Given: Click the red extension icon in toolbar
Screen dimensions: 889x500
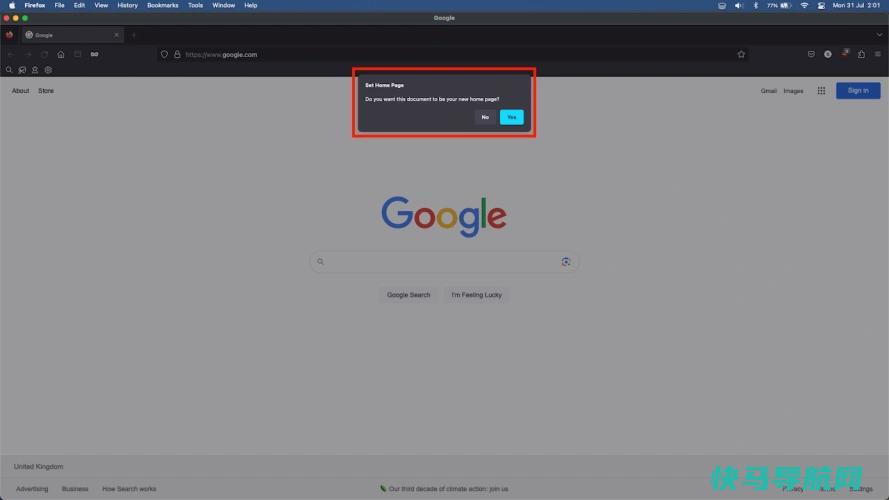Looking at the screenshot, I should click(845, 53).
